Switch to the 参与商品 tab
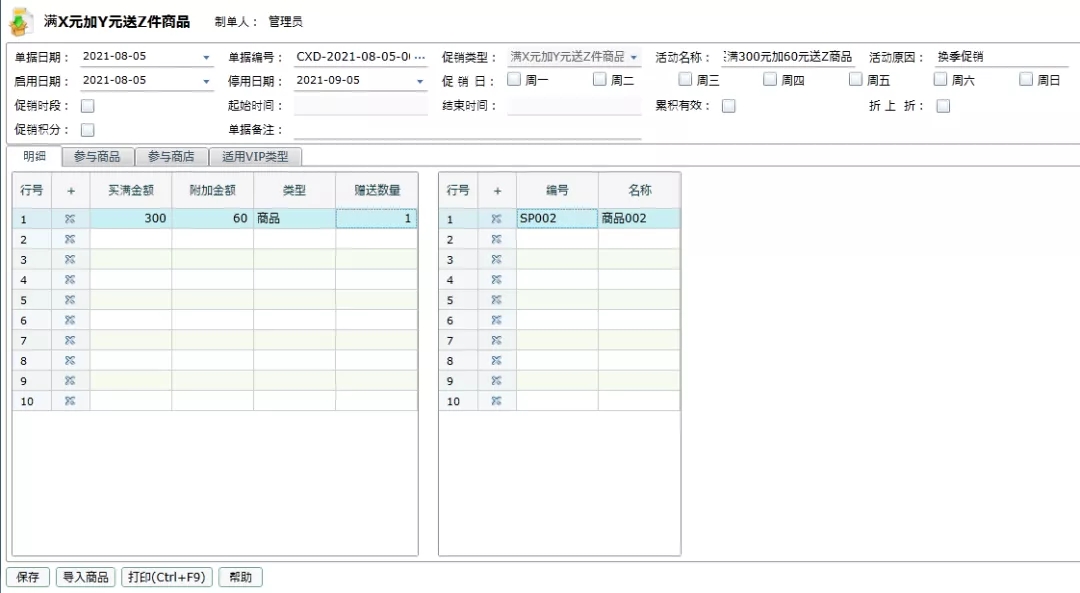The image size is (1080, 593). tap(97, 157)
